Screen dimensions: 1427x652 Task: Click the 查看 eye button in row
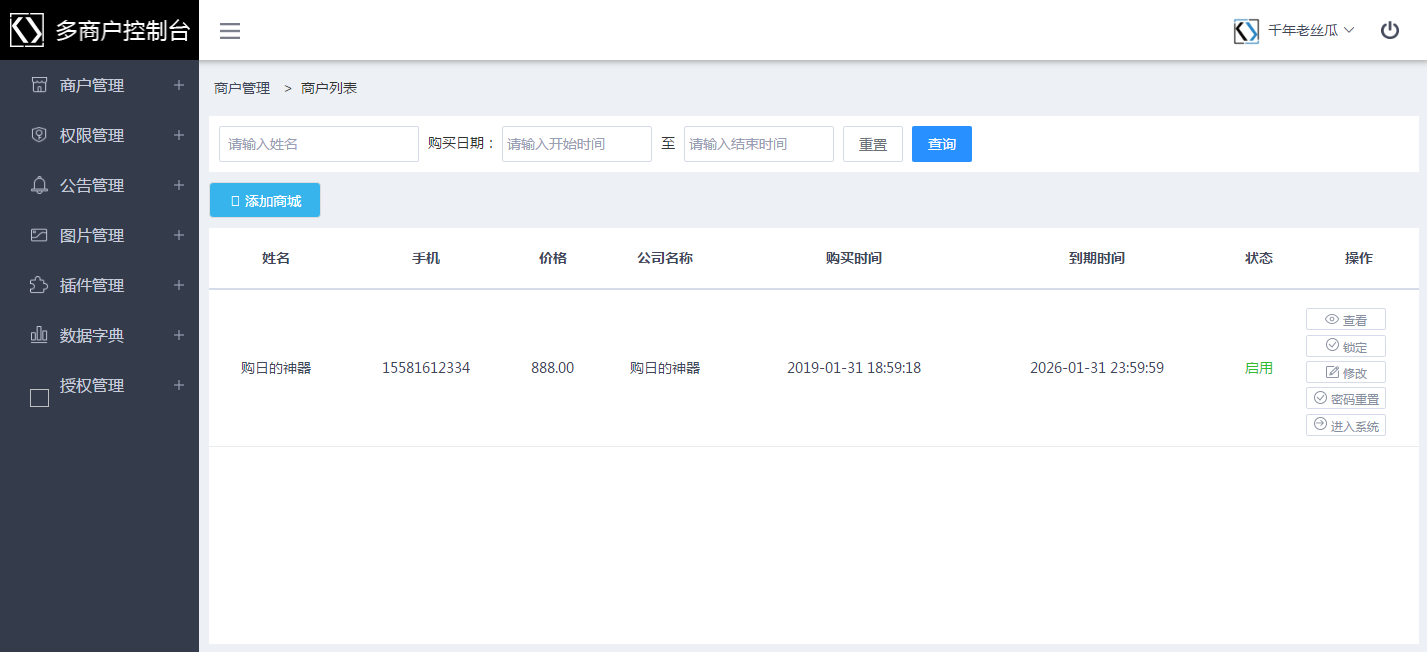pos(1345,320)
